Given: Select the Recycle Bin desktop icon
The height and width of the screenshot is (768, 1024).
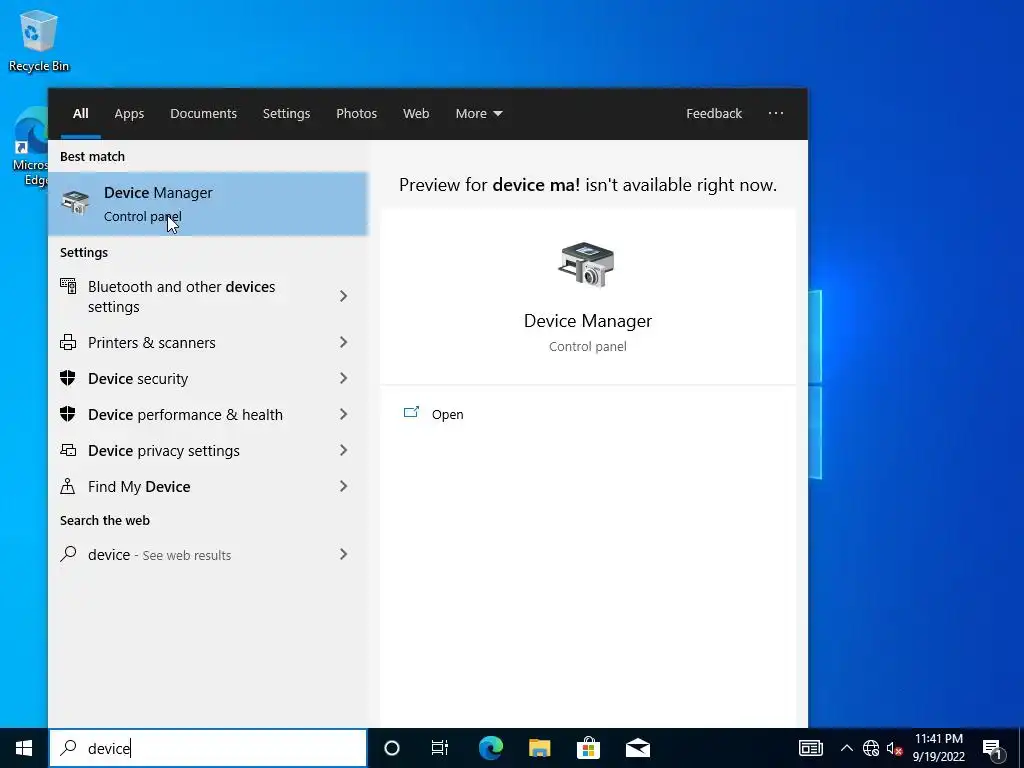Looking at the screenshot, I should point(39,40).
